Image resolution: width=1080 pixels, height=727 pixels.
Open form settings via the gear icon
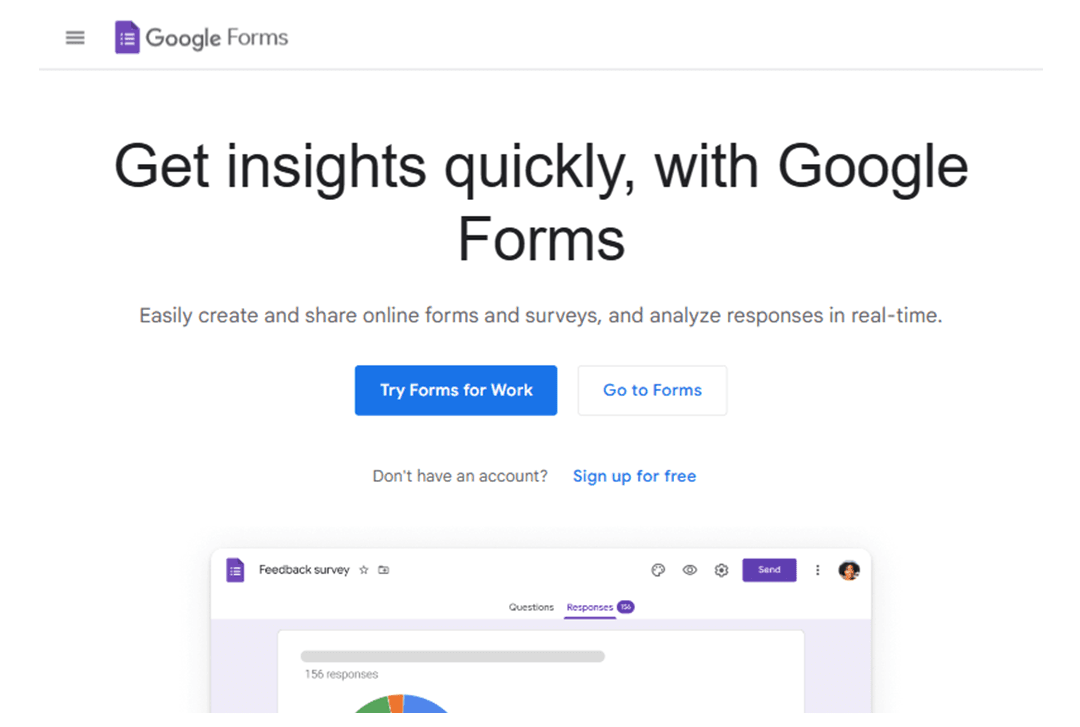click(721, 569)
